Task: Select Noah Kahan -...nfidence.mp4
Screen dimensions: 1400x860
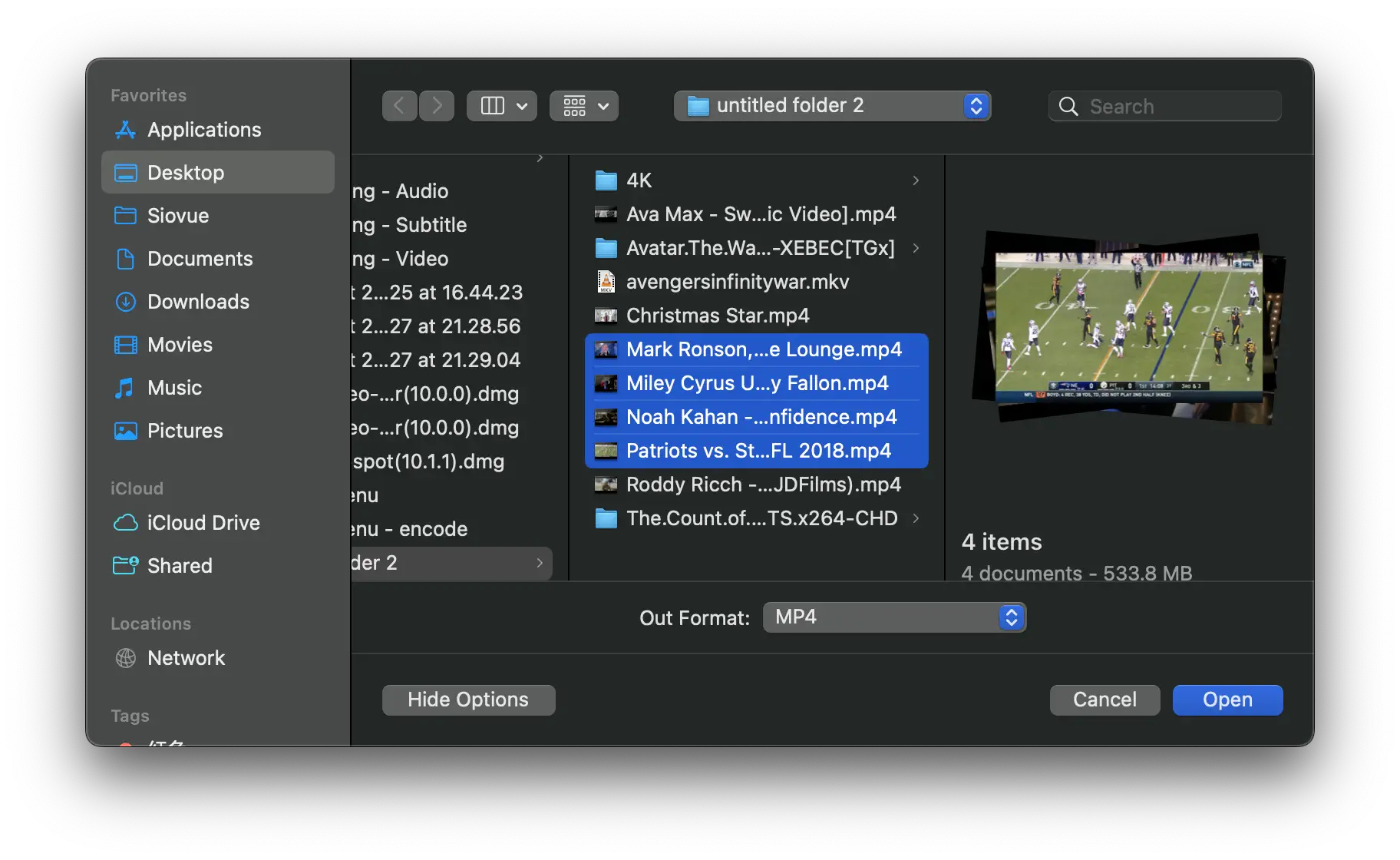Action: point(757,417)
